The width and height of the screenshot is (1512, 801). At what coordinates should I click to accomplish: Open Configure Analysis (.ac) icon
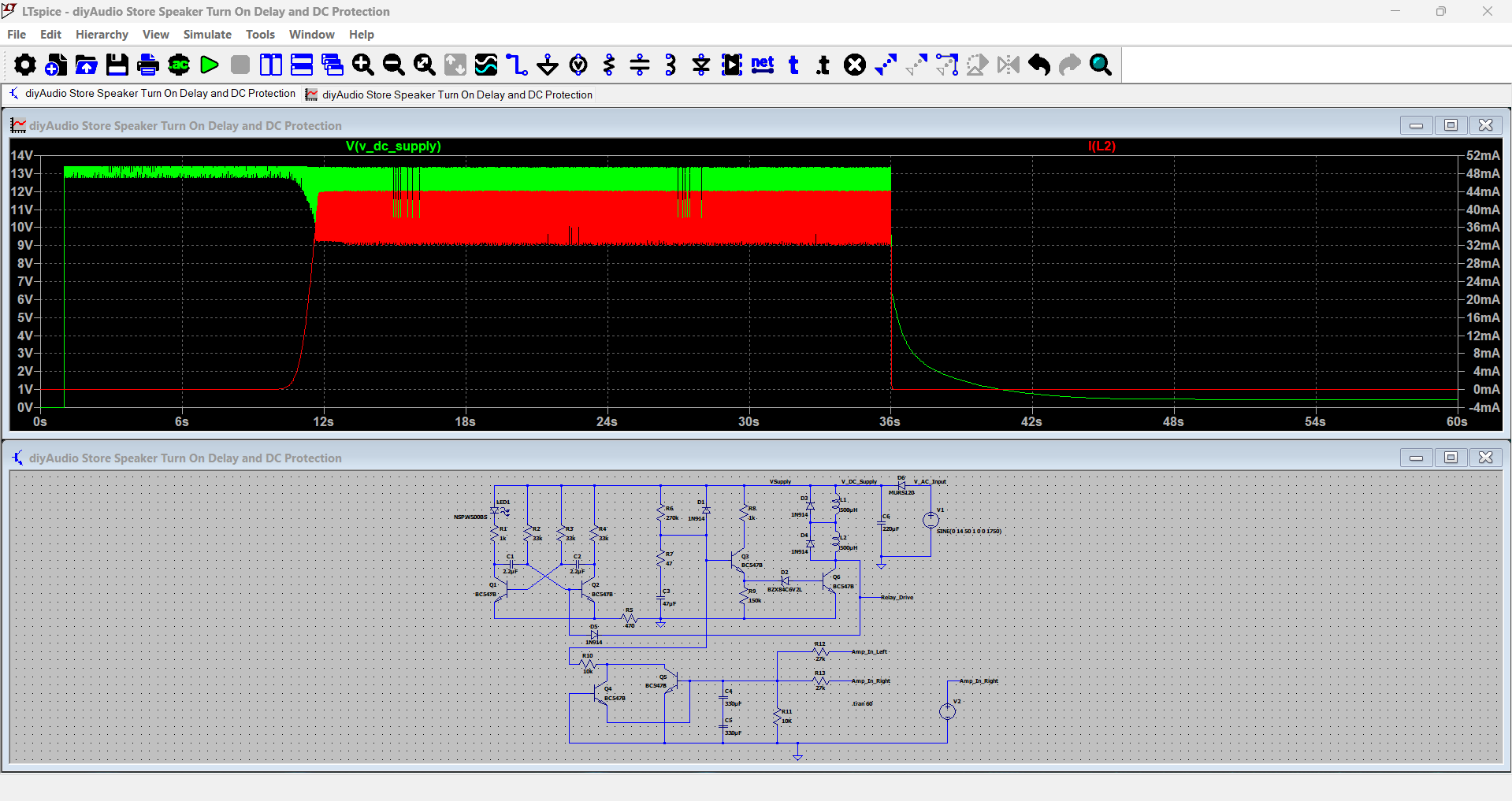coord(179,65)
